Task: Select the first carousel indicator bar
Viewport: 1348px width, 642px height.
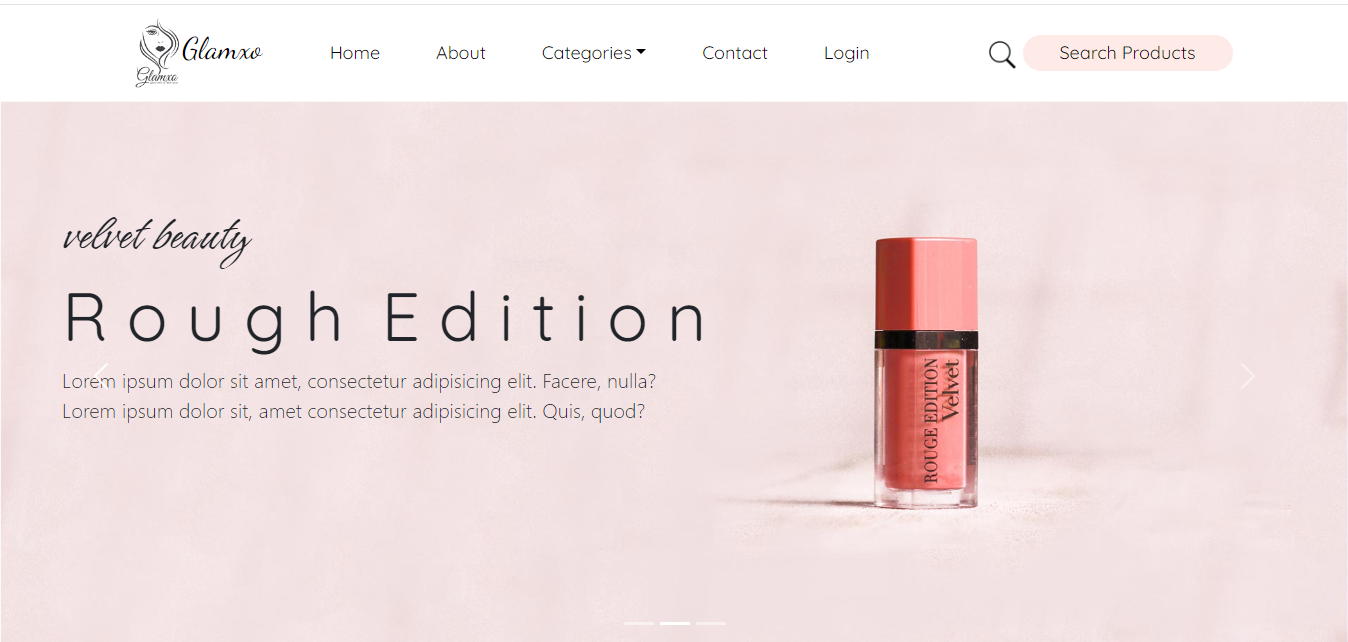Action: pos(639,623)
